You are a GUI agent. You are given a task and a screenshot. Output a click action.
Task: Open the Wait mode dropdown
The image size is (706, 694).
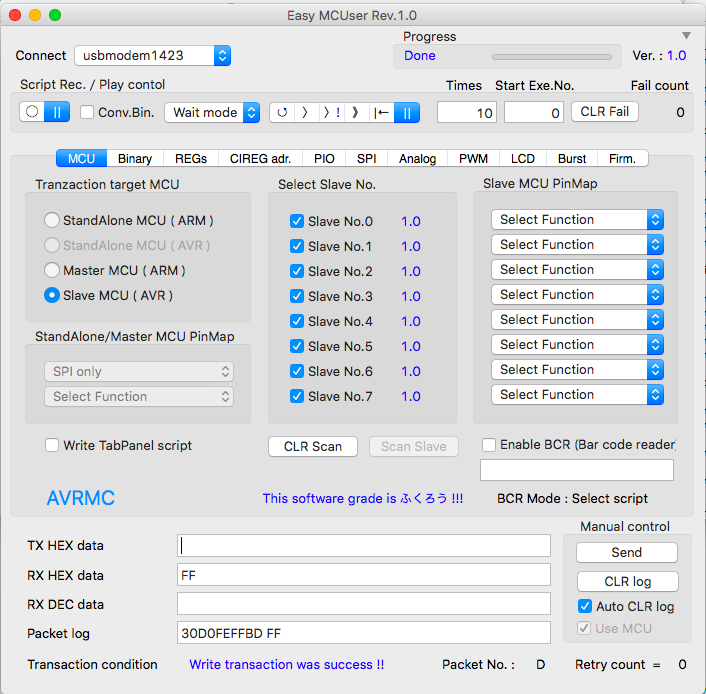point(212,113)
